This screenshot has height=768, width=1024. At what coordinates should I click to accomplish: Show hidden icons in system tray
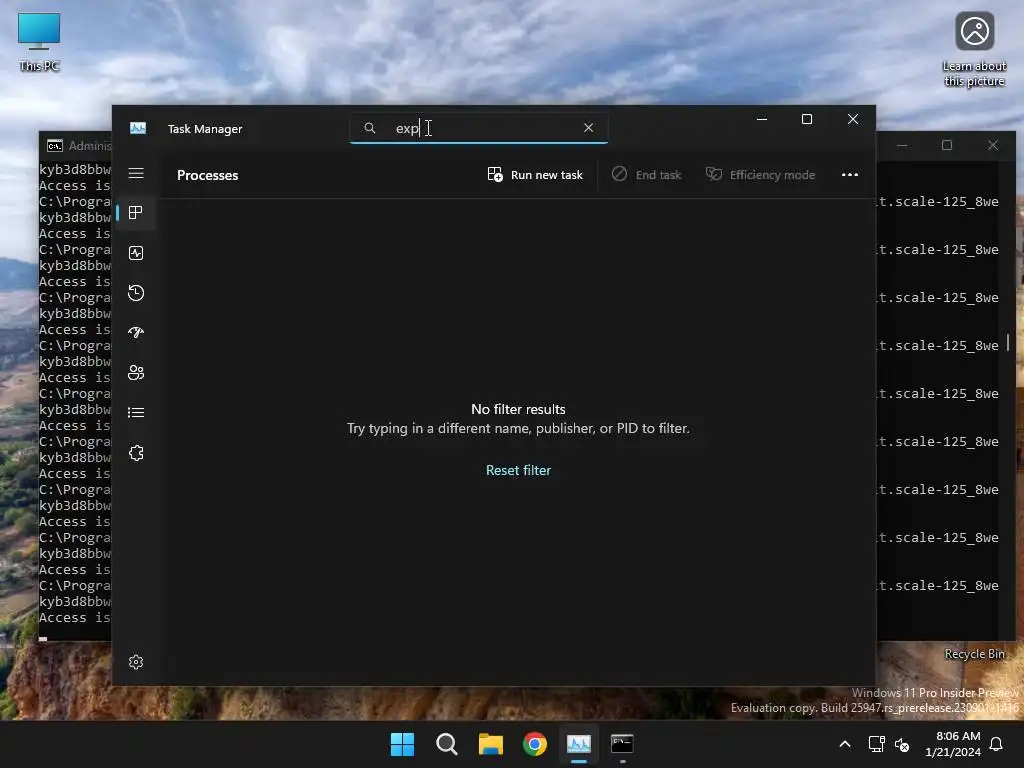click(844, 744)
